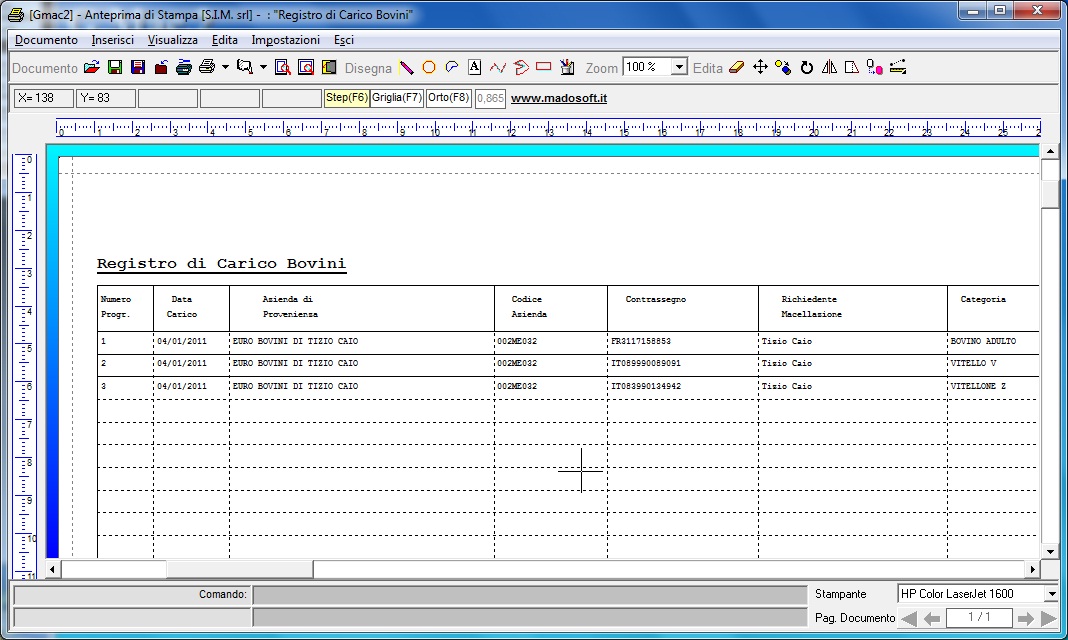Select the red rectangle drawing tool

pos(544,67)
